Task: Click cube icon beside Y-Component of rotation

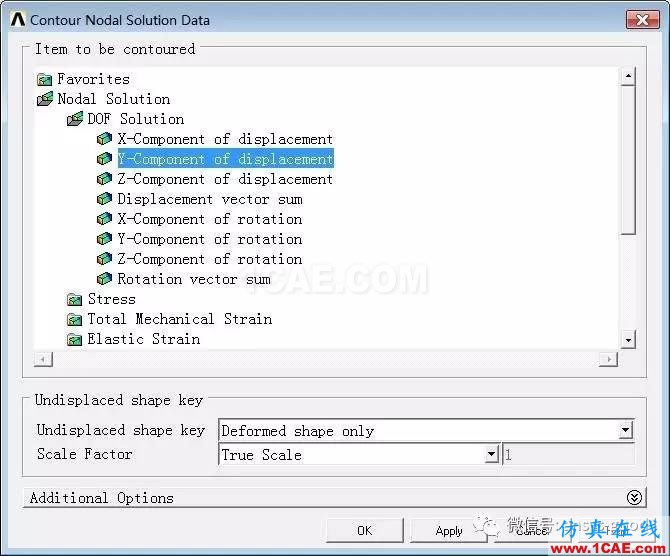Action: (x=104, y=239)
